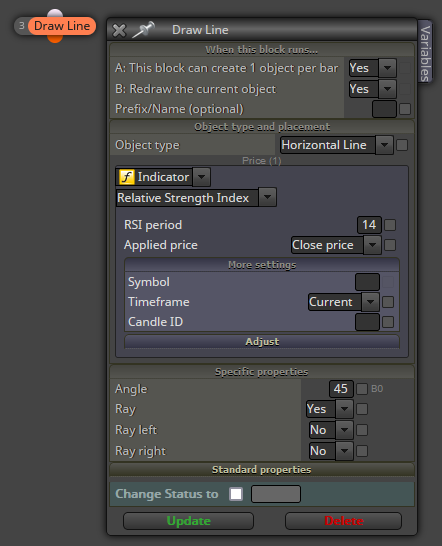This screenshot has width=442, height=546.
Task: Pin the Draw Line panel with pushpin icon
Action: pyautogui.click(x=144, y=30)
